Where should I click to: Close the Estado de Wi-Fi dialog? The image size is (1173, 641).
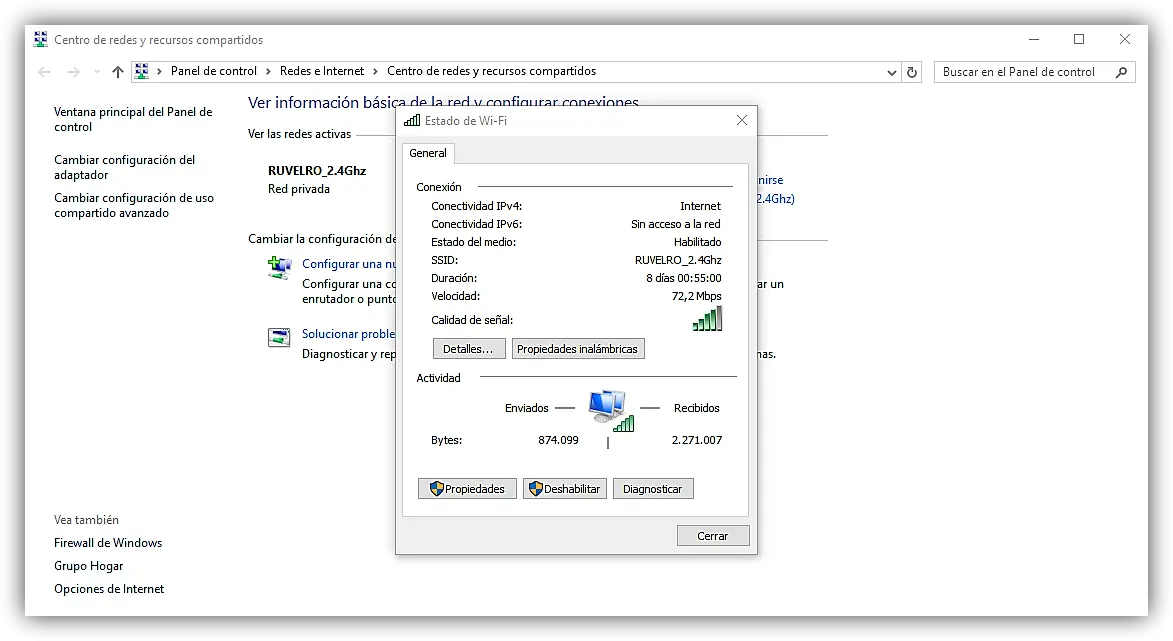tap(741, 120)
